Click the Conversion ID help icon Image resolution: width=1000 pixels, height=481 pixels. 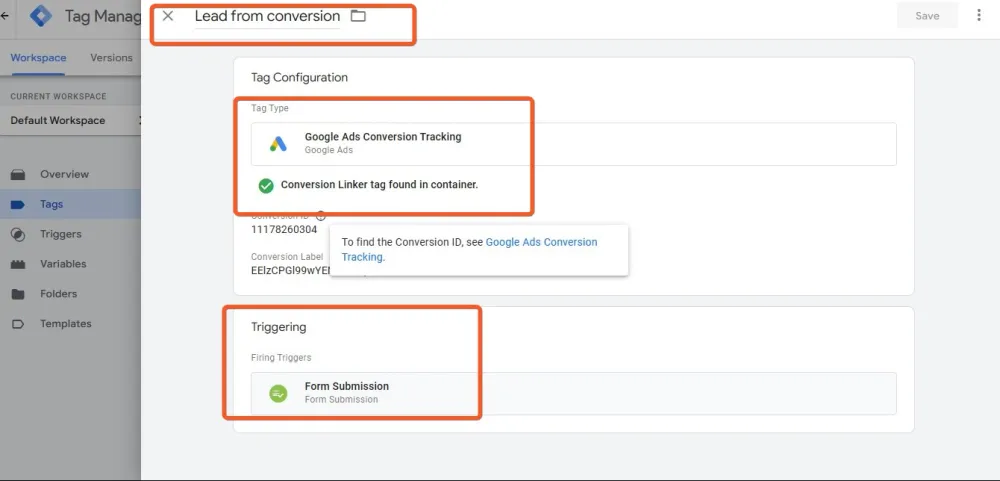321,216
